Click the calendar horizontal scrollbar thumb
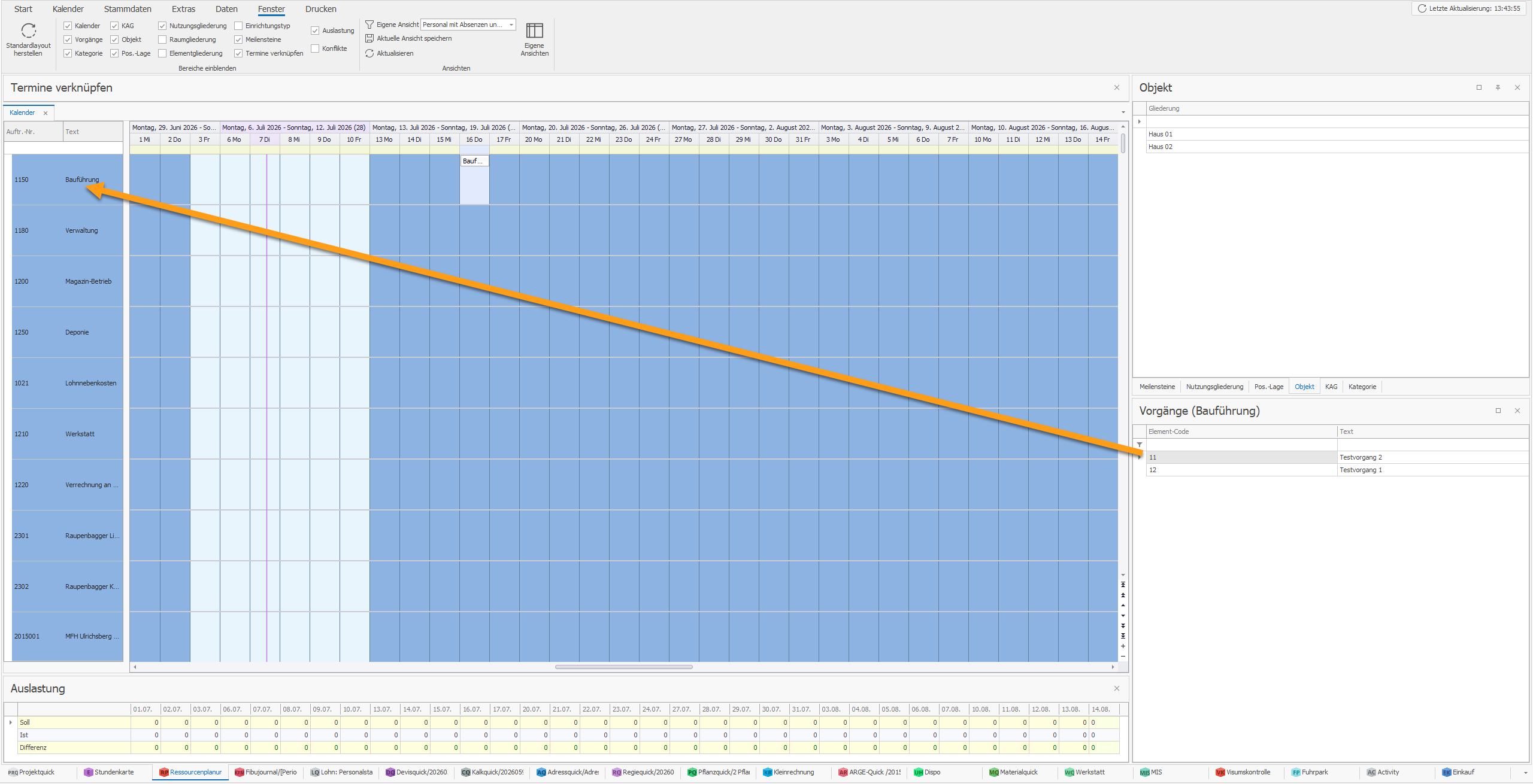 click(x=623, y=667)
